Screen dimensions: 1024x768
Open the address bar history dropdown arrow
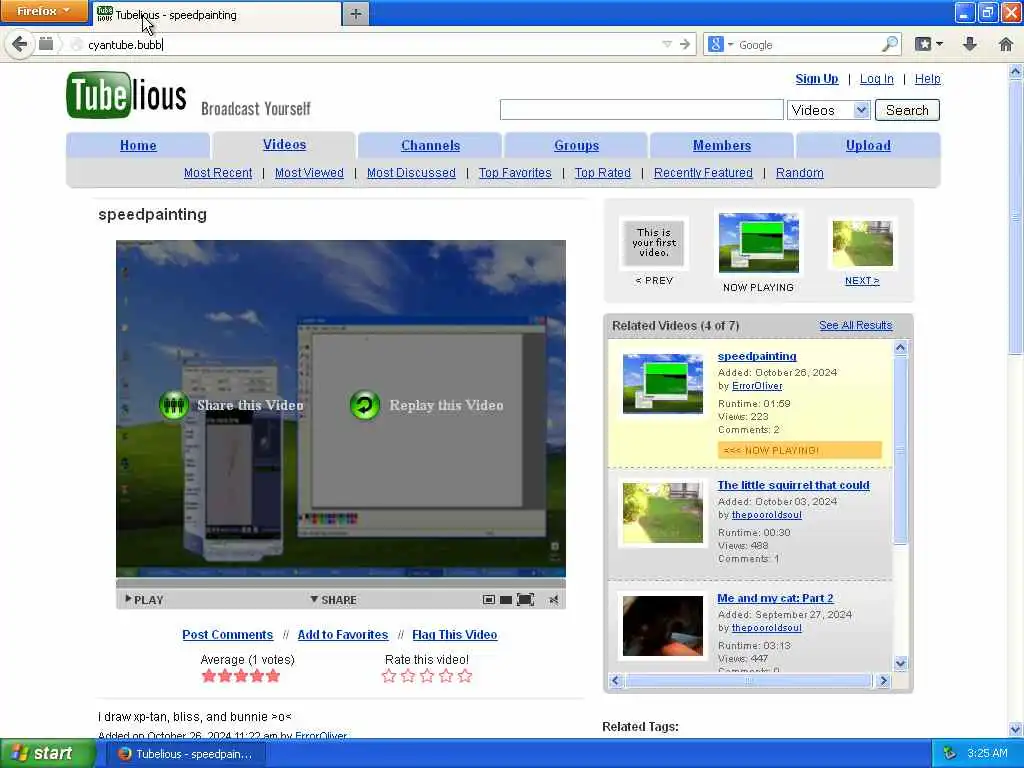667,44
